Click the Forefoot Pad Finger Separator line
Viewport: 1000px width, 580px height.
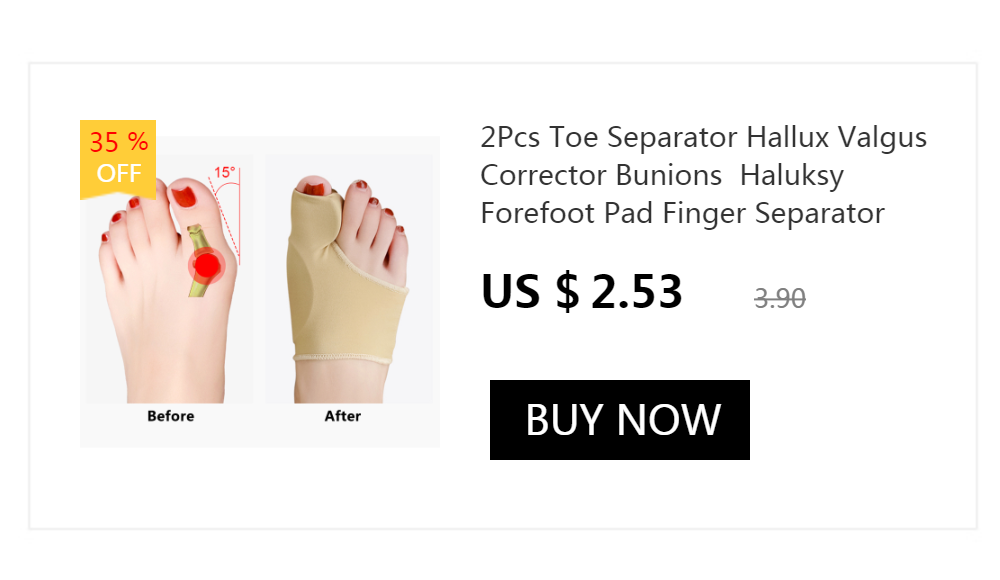tap(682, 213)
